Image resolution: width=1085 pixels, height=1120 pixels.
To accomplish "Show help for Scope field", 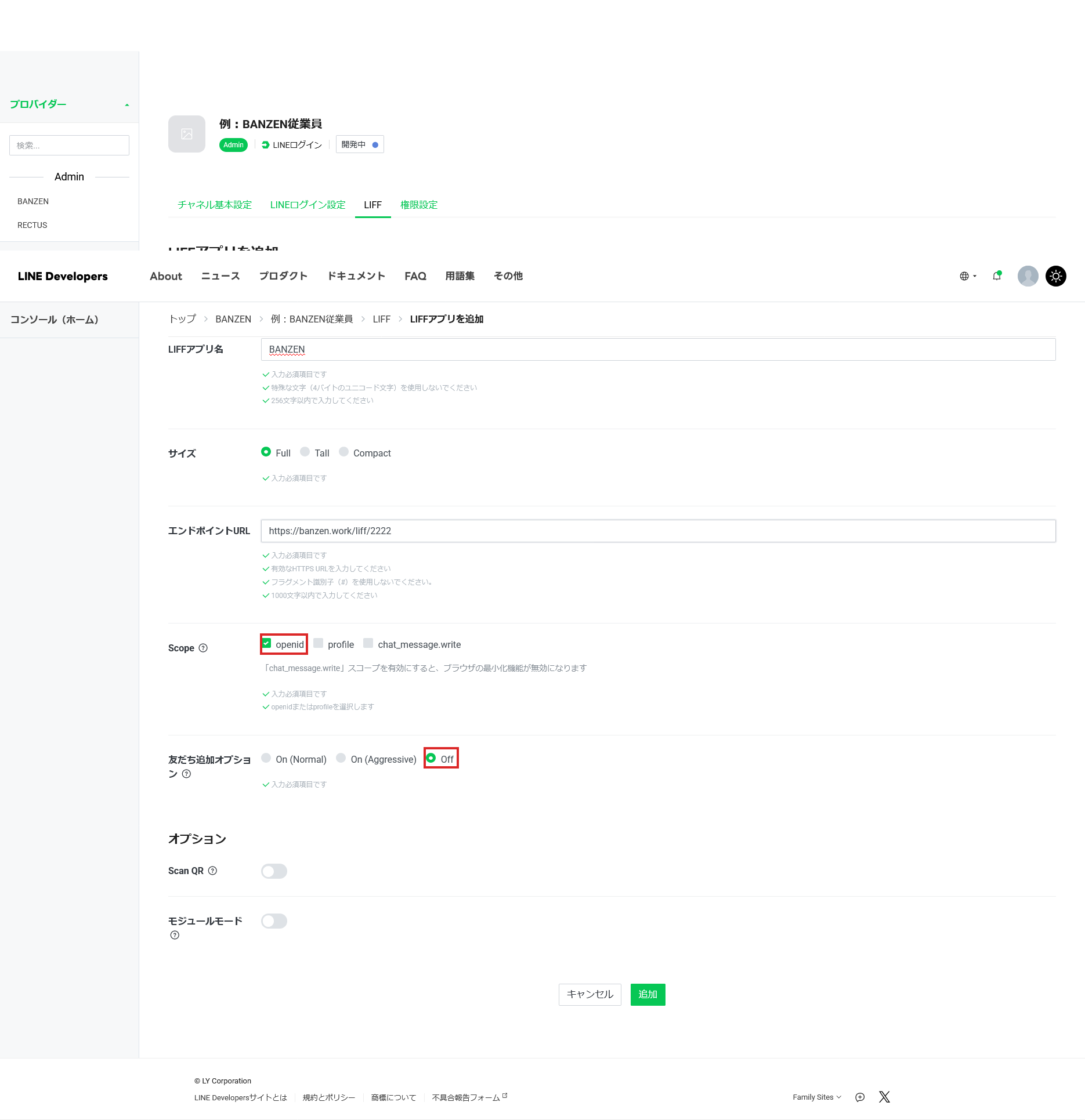I will (203, 648).
